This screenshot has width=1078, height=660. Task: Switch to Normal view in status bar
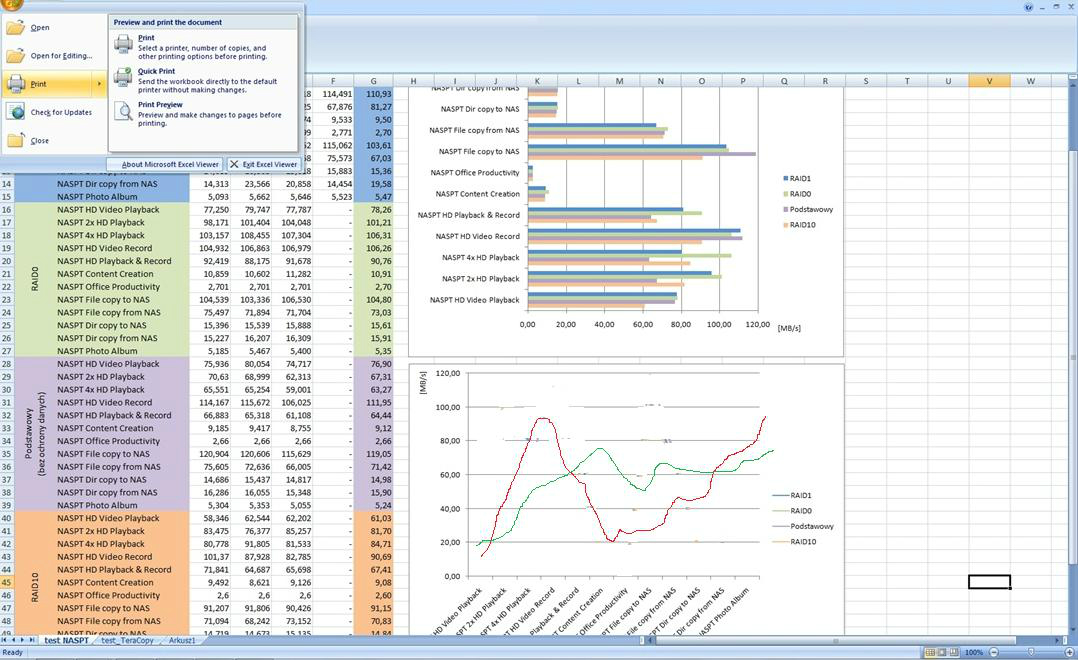click(929, 652)
